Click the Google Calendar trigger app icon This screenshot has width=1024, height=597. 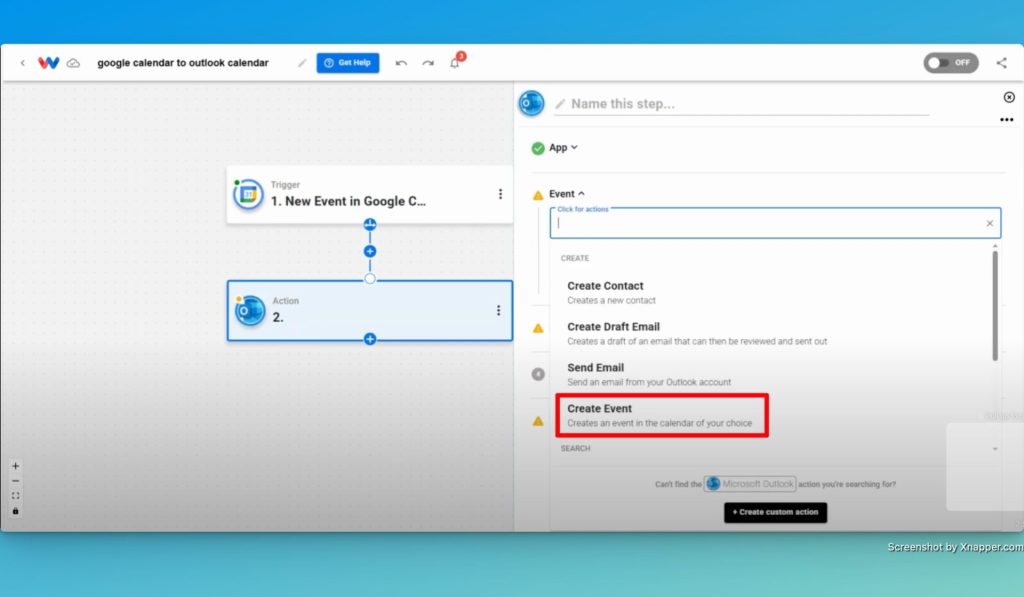point(248,194)
